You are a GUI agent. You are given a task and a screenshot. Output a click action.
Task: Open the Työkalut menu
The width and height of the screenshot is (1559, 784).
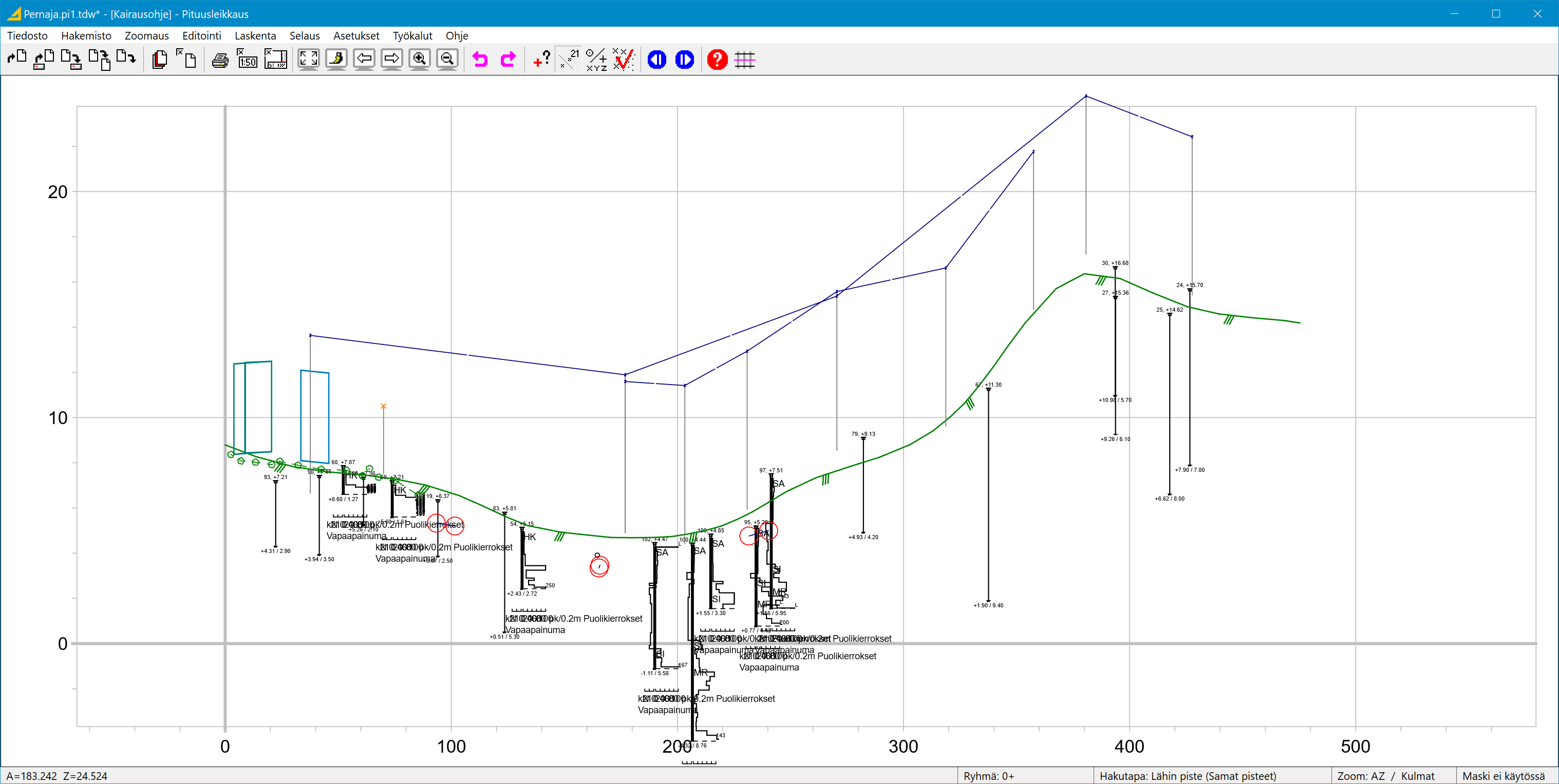click(x=412, y=36)
